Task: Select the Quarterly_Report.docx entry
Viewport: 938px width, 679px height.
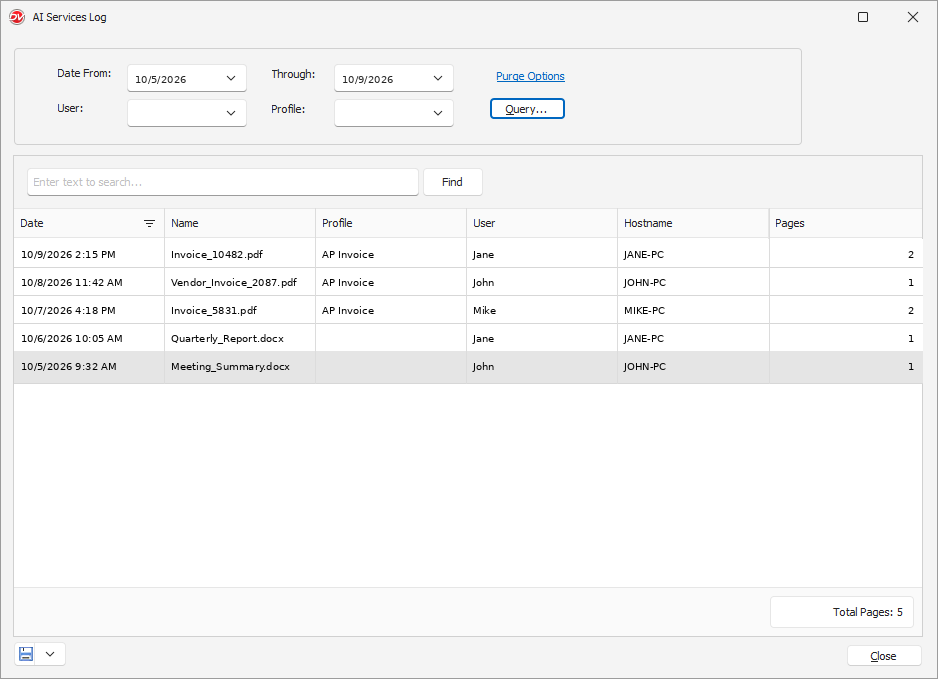Action: [x=468, y=338]
